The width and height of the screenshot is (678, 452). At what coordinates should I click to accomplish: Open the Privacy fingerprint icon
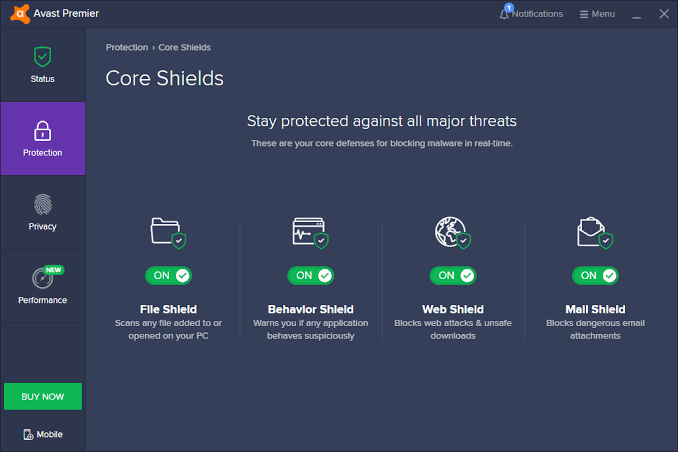(42, 204)
